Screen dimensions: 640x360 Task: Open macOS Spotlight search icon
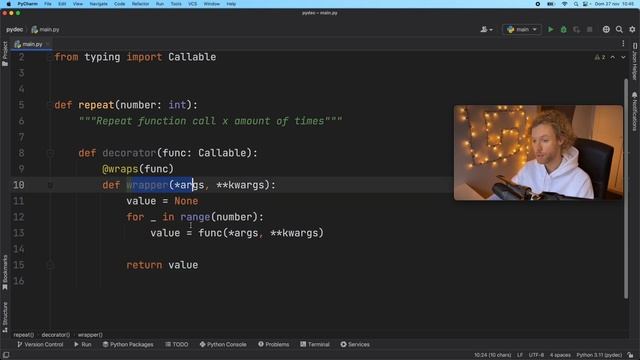click(x=576, y=4)
